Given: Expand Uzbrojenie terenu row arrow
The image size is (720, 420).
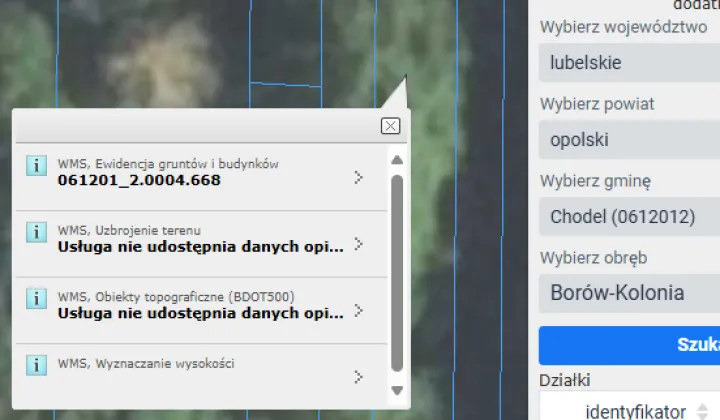Looking at the screenshot, I should (x=359, y=244).
